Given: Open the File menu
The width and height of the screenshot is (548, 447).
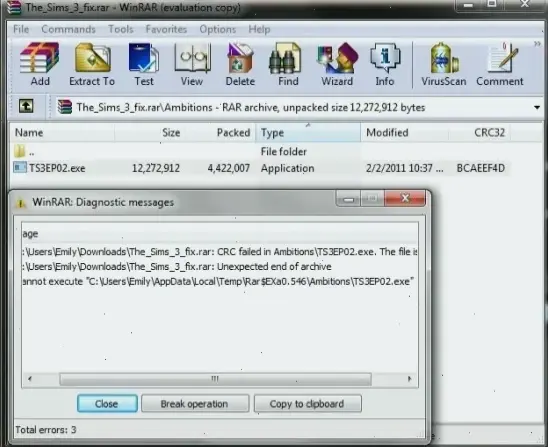Looking at the screenshot, I should pyautogui.click(x=21, y=29).
